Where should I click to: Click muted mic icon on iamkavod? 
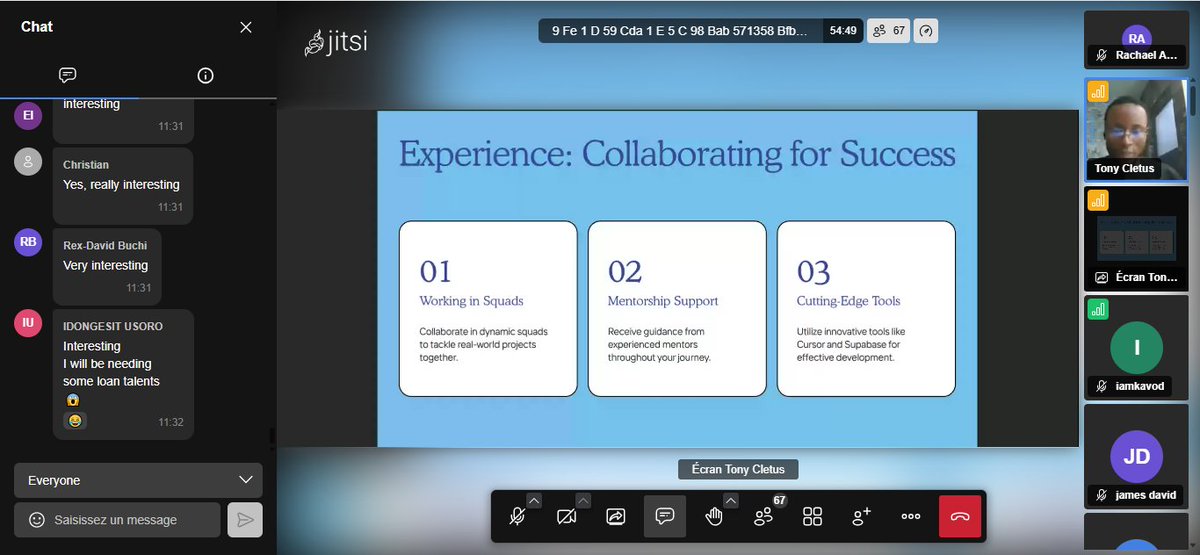(1101, 386)
